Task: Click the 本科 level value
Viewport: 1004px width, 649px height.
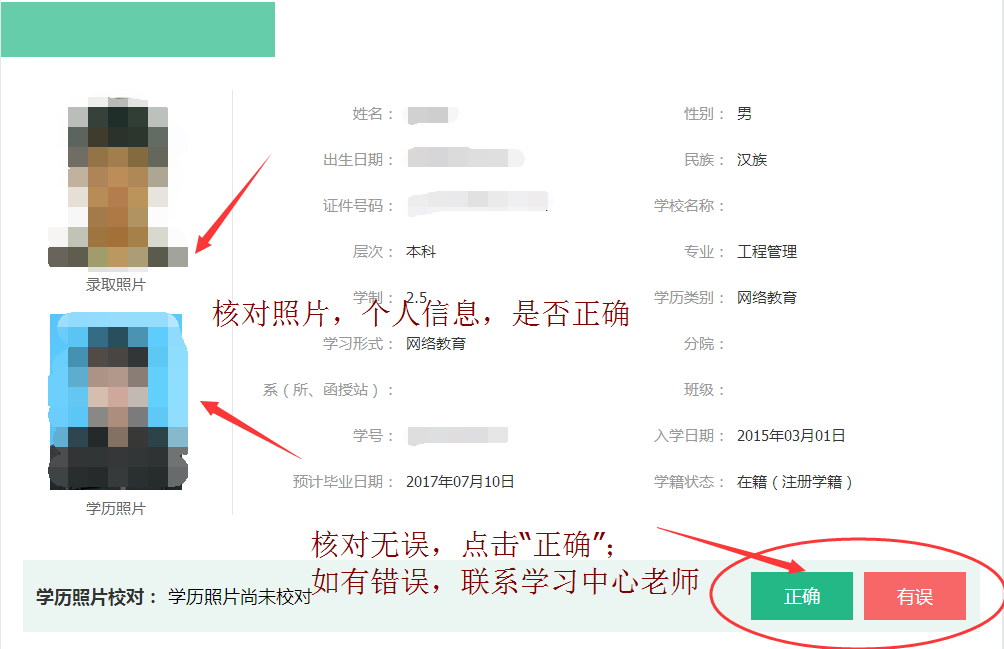Action: coord(421,252)
